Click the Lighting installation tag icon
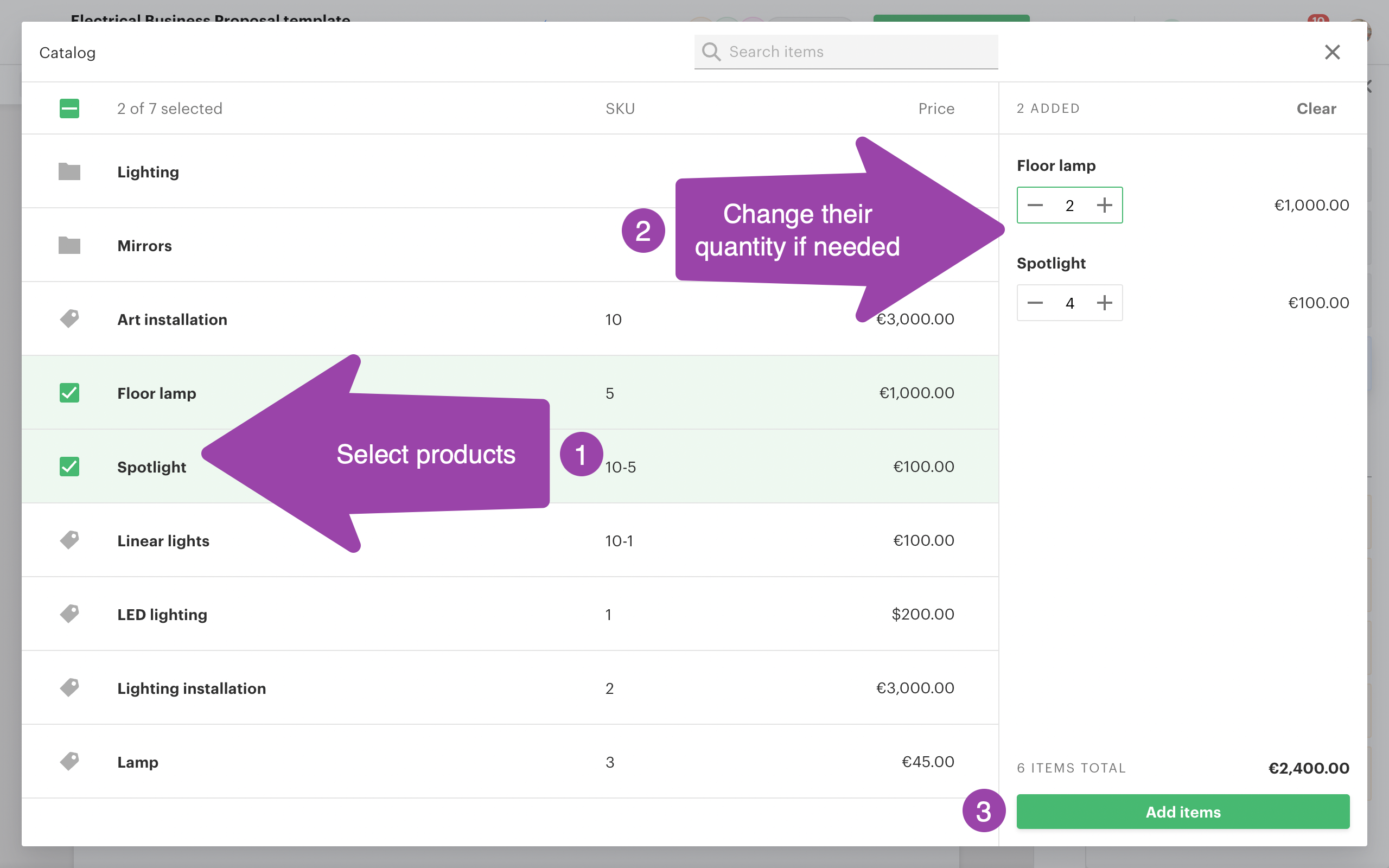Image resolution: width=1389 pixels, height=868 pixels. pyautogui.click(x=69, y=687)
